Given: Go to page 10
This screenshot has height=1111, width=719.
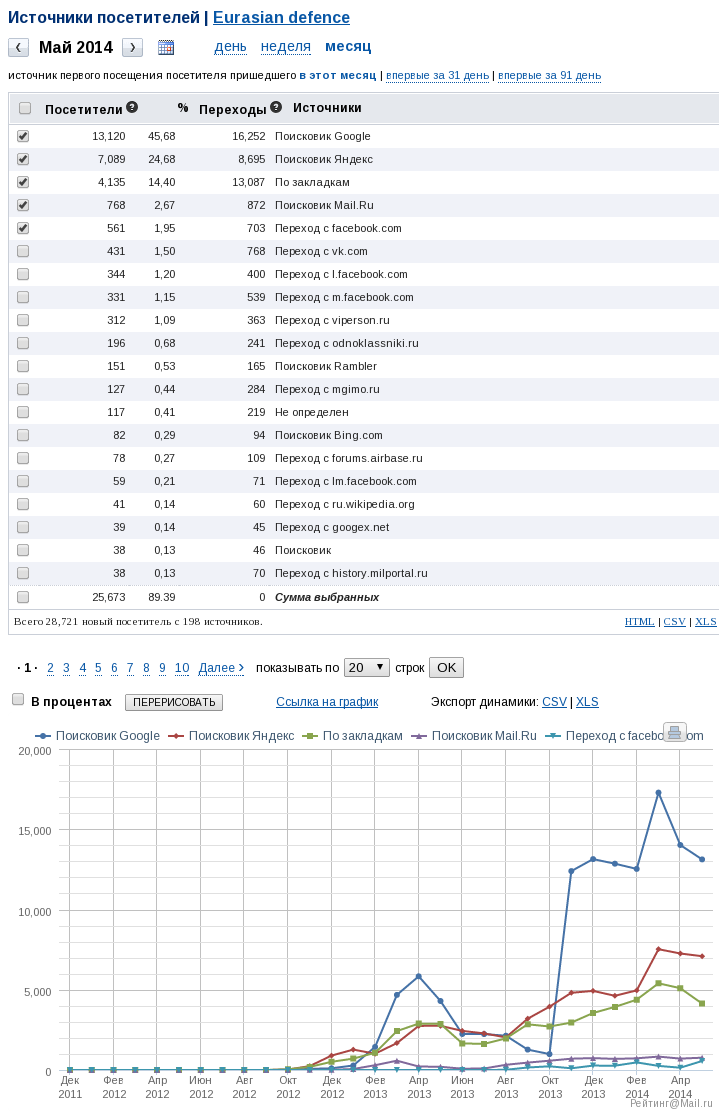Looking at the screenshot, I should click(x=182, y=667).
